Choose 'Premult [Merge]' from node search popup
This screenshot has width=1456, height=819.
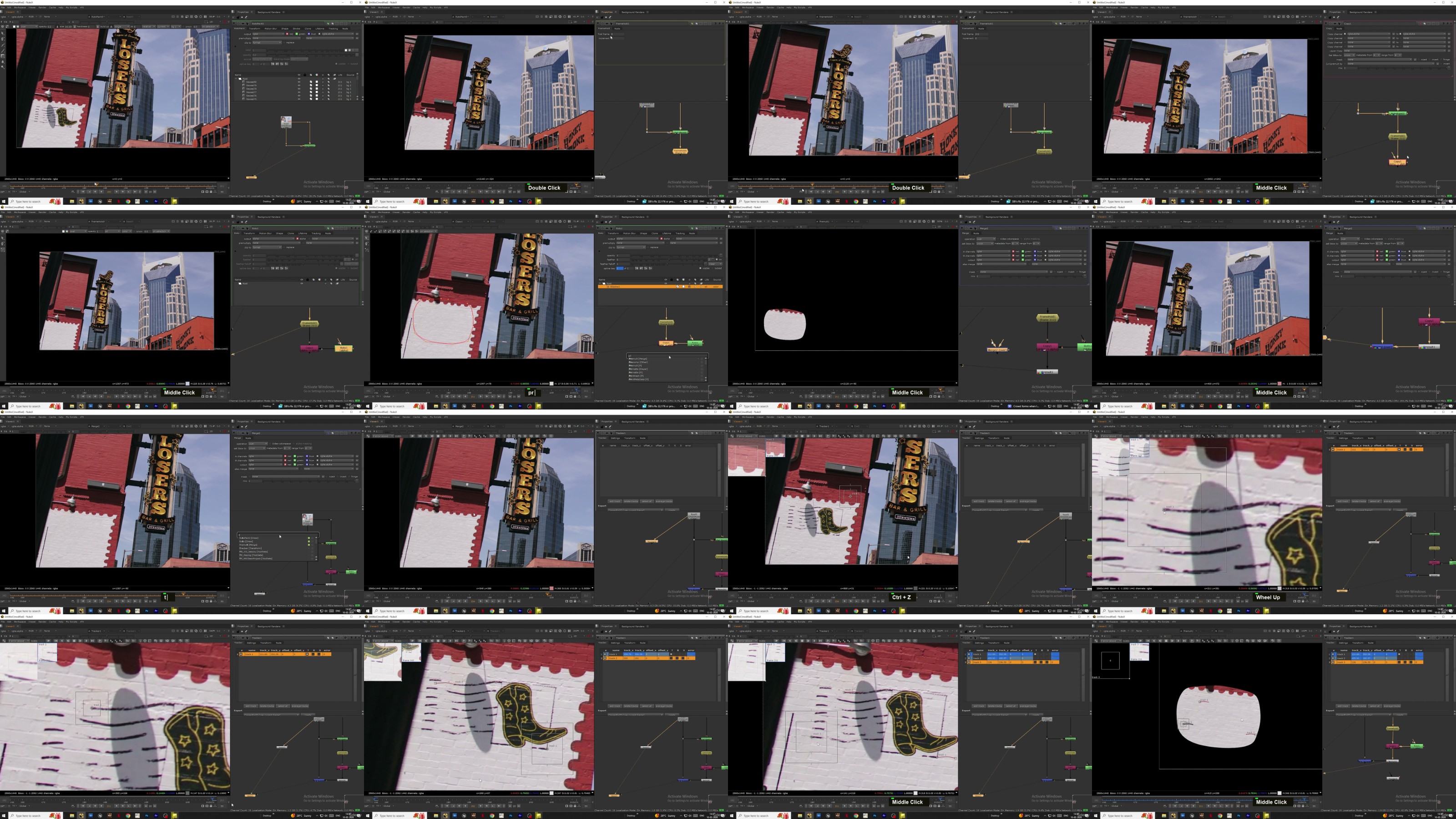click(x=638, y=359)
